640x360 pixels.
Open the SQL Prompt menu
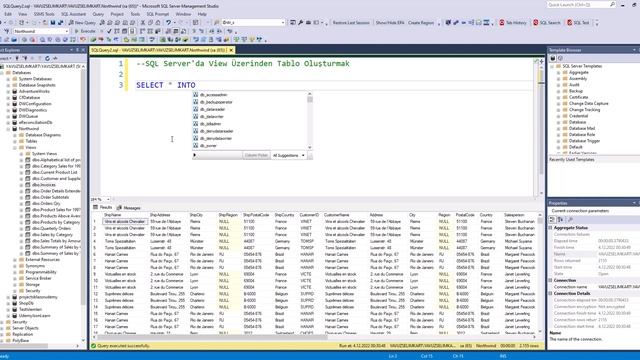[158, 14]
